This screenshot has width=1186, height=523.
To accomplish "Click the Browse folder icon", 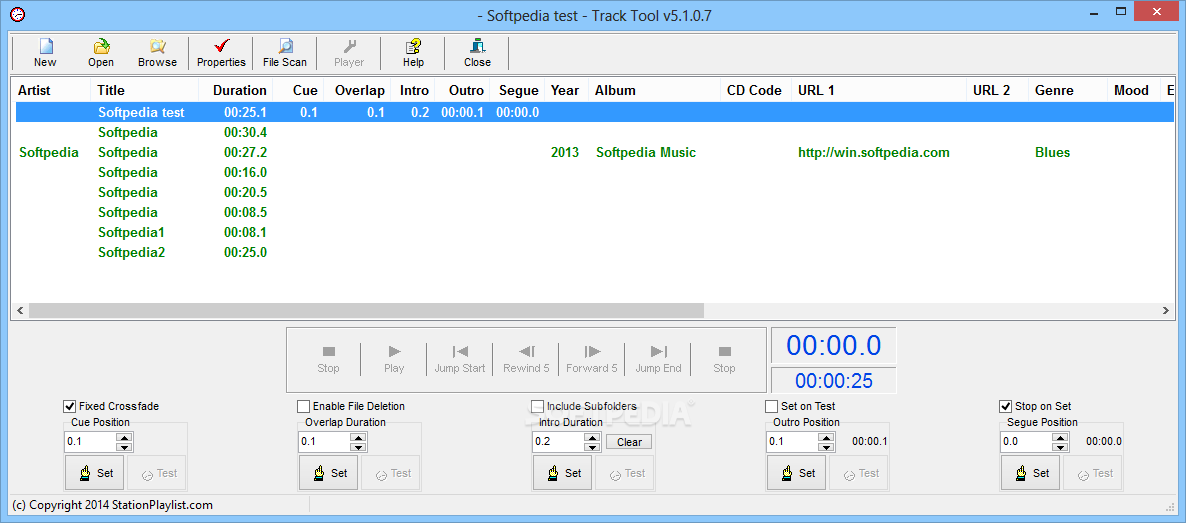I will (157, 53).
